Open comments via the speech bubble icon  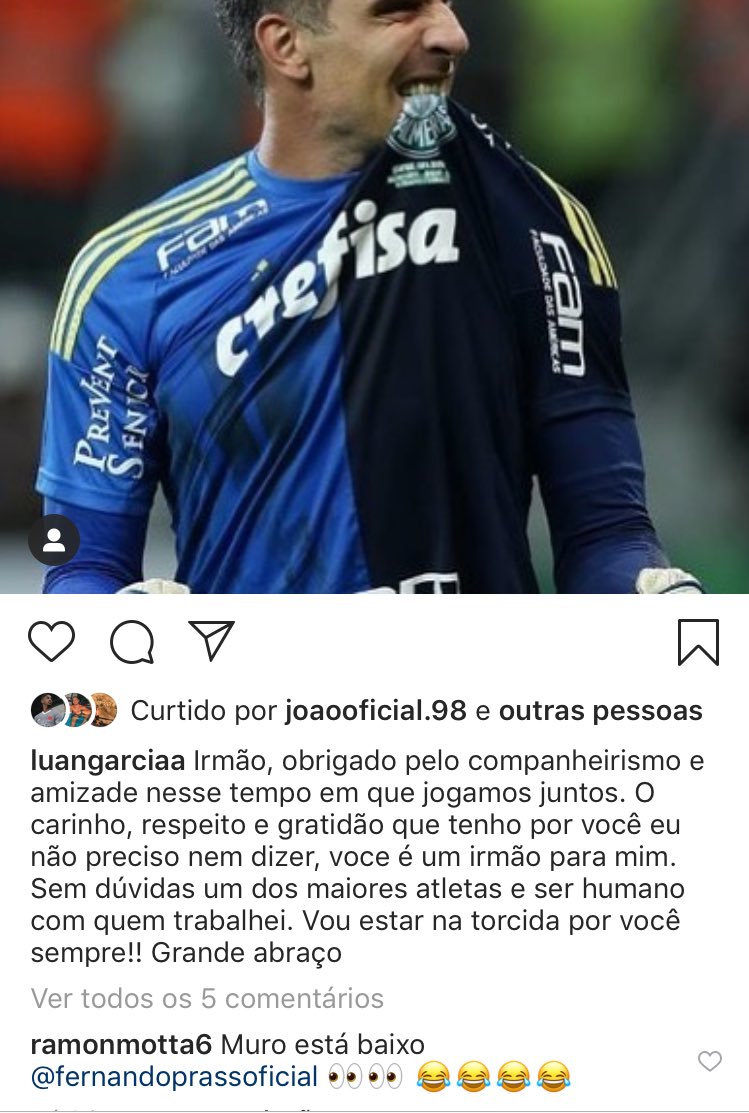coord(132,642)
